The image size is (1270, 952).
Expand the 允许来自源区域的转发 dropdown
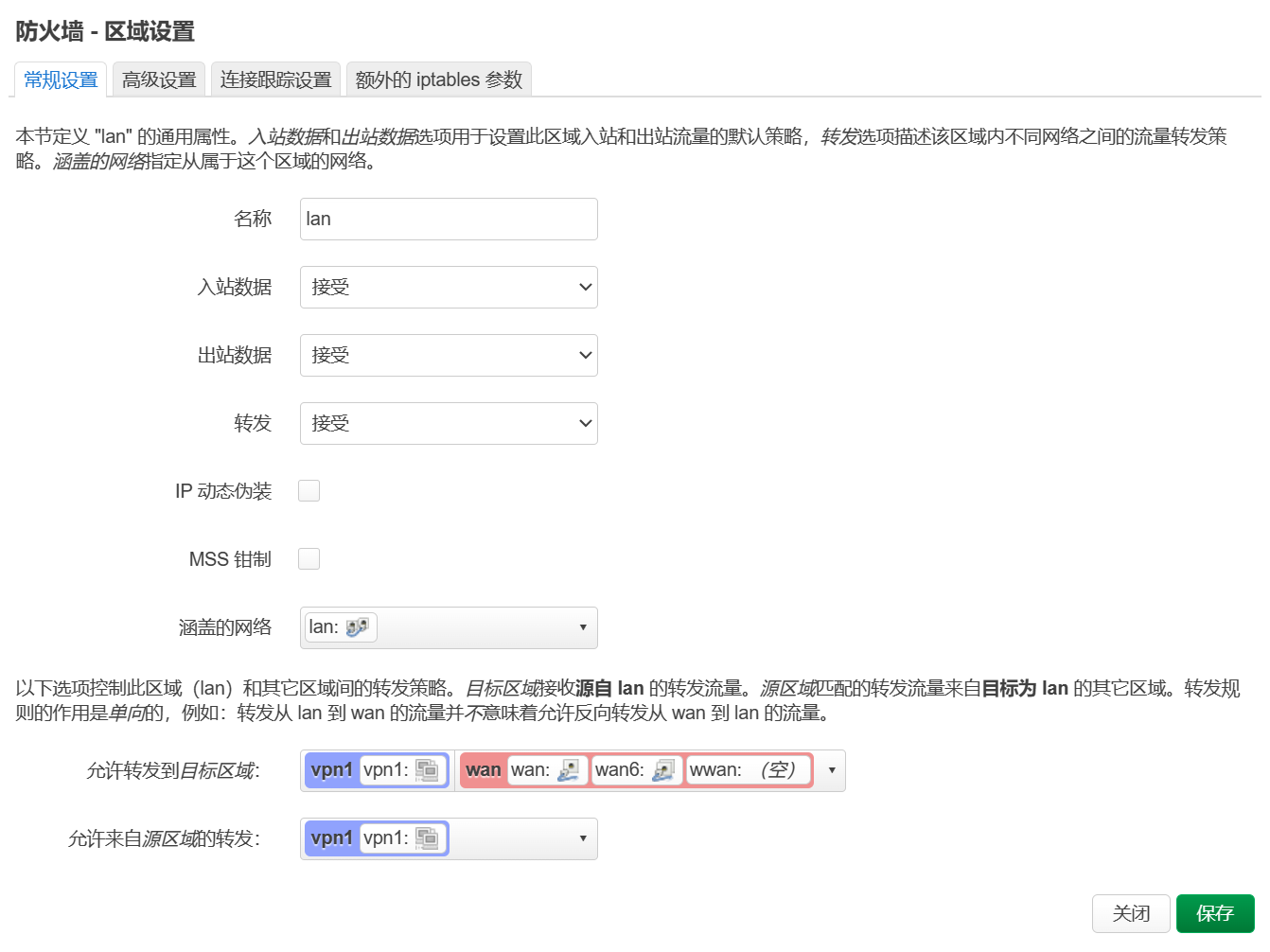click(x=449, y=838)
